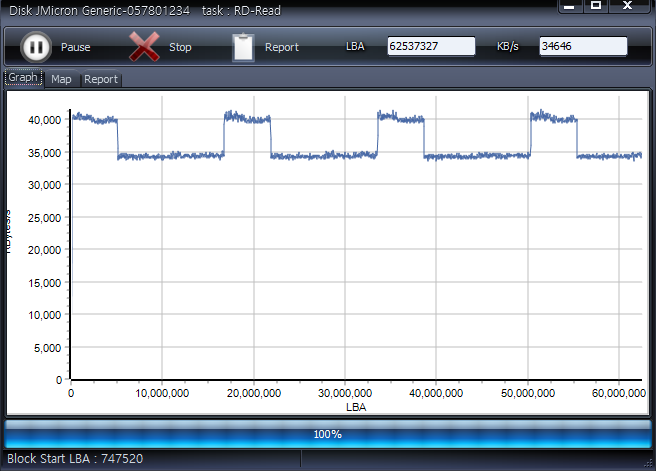
Task: Click the y-axis value 5,000
Action: pos(47,348)
